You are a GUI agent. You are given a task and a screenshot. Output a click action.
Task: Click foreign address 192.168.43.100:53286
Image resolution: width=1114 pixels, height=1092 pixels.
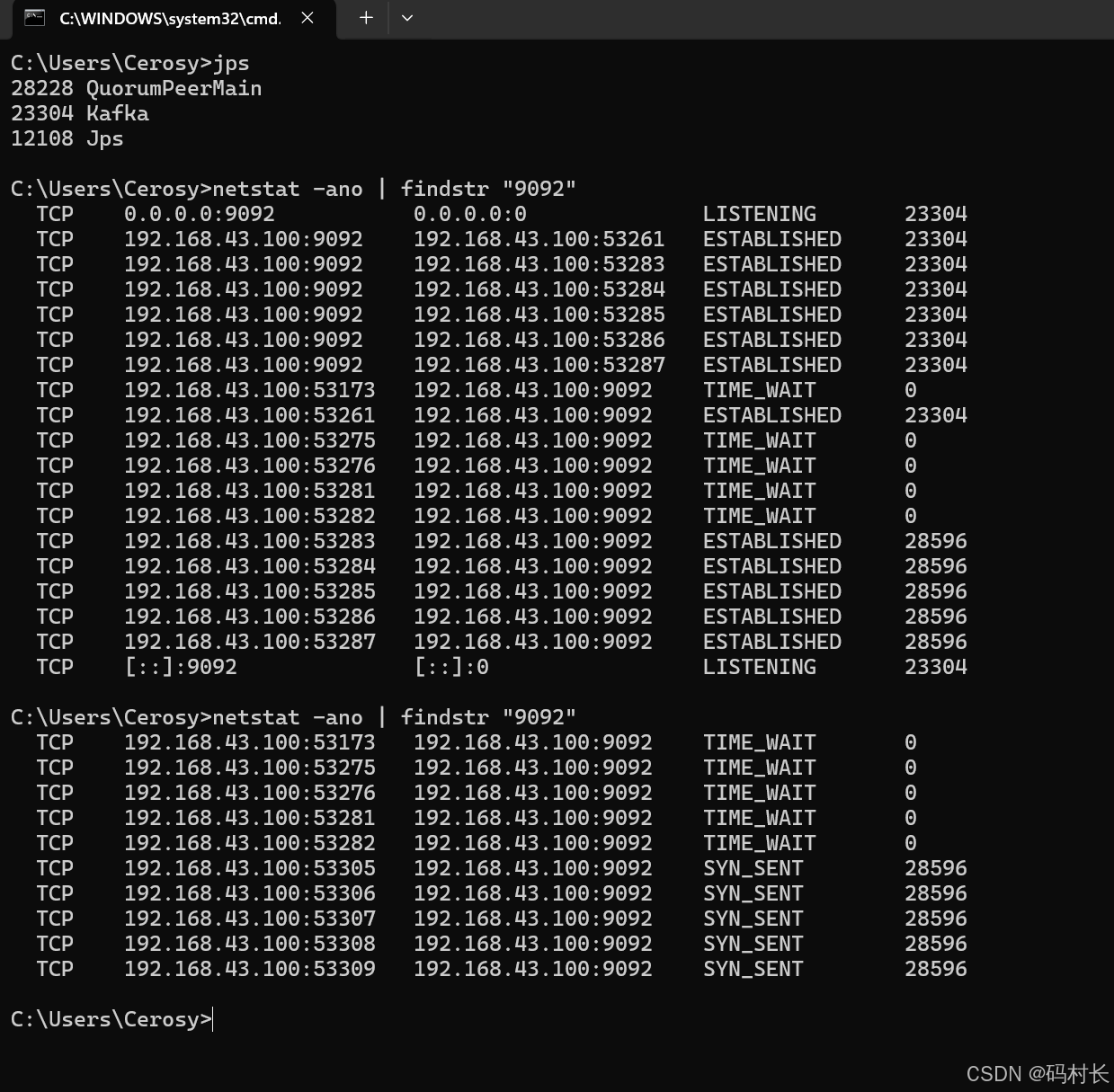[x=539, y=340]
